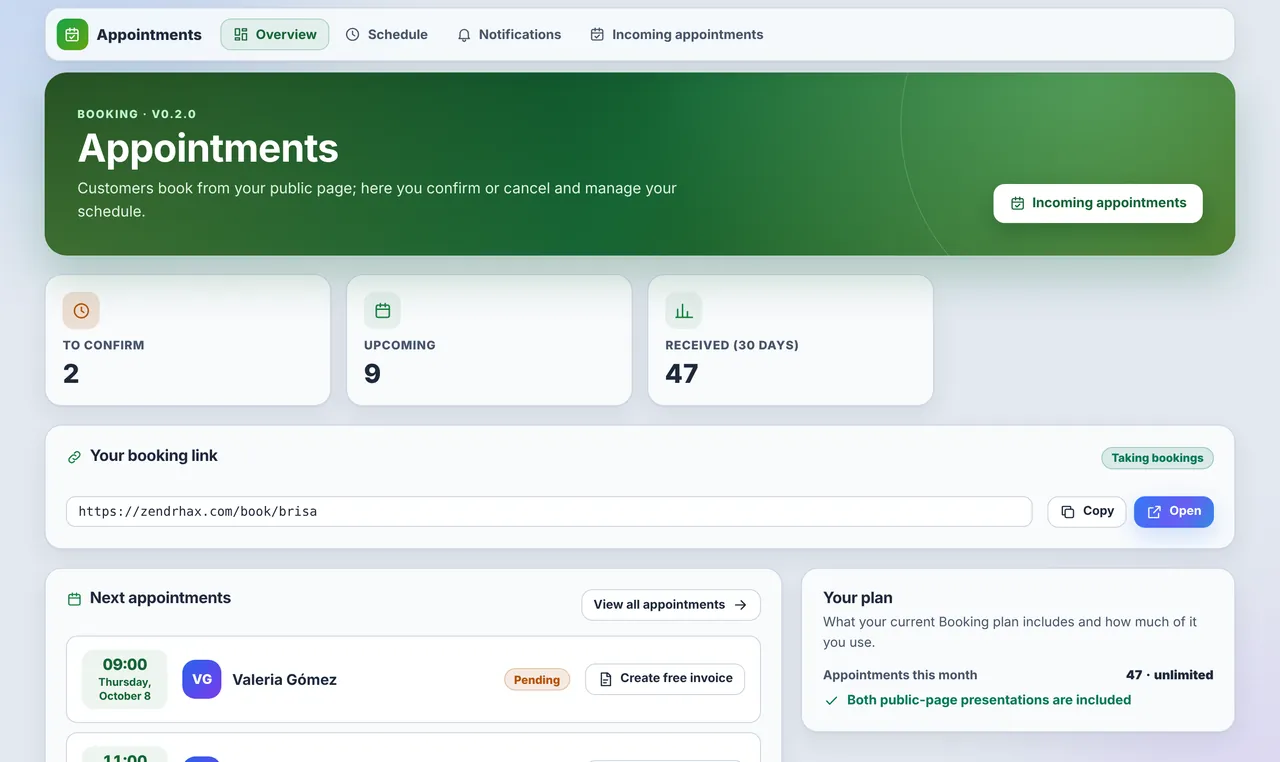Click the '47 · unlimited' plan usage value
Image resolution: width=1280 pixels, height=762 pixels.
point(1170,675)
